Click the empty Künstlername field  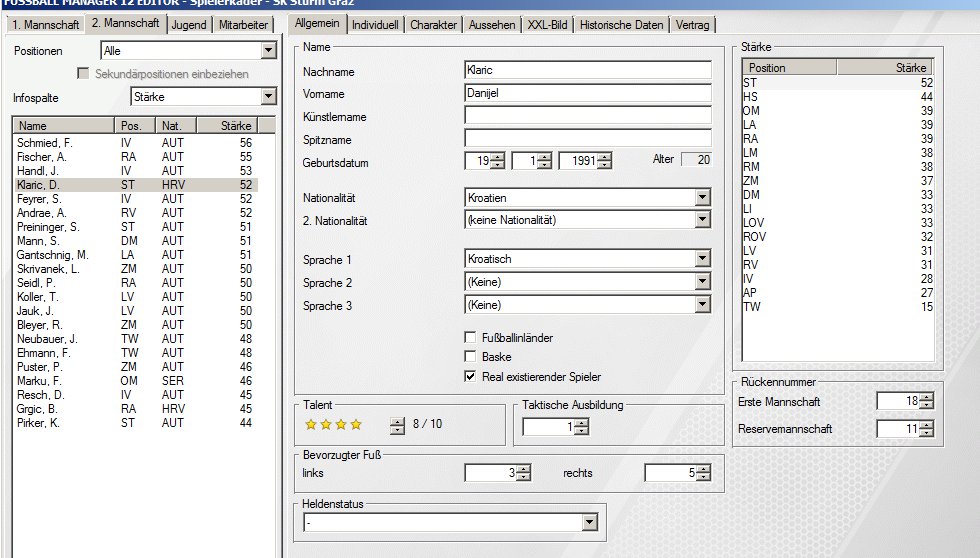coord(588,116)
